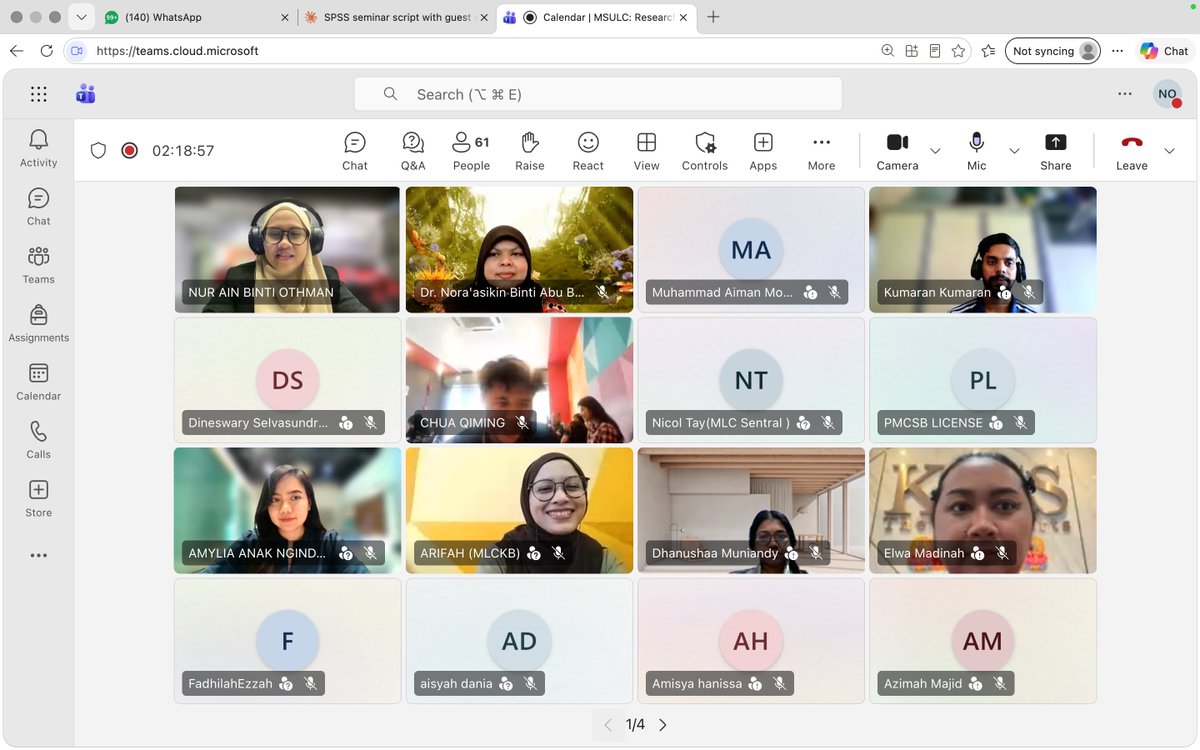Screen dimensions: 1200x750
Task: Click the Teams search box
Action: coord(598,94)
